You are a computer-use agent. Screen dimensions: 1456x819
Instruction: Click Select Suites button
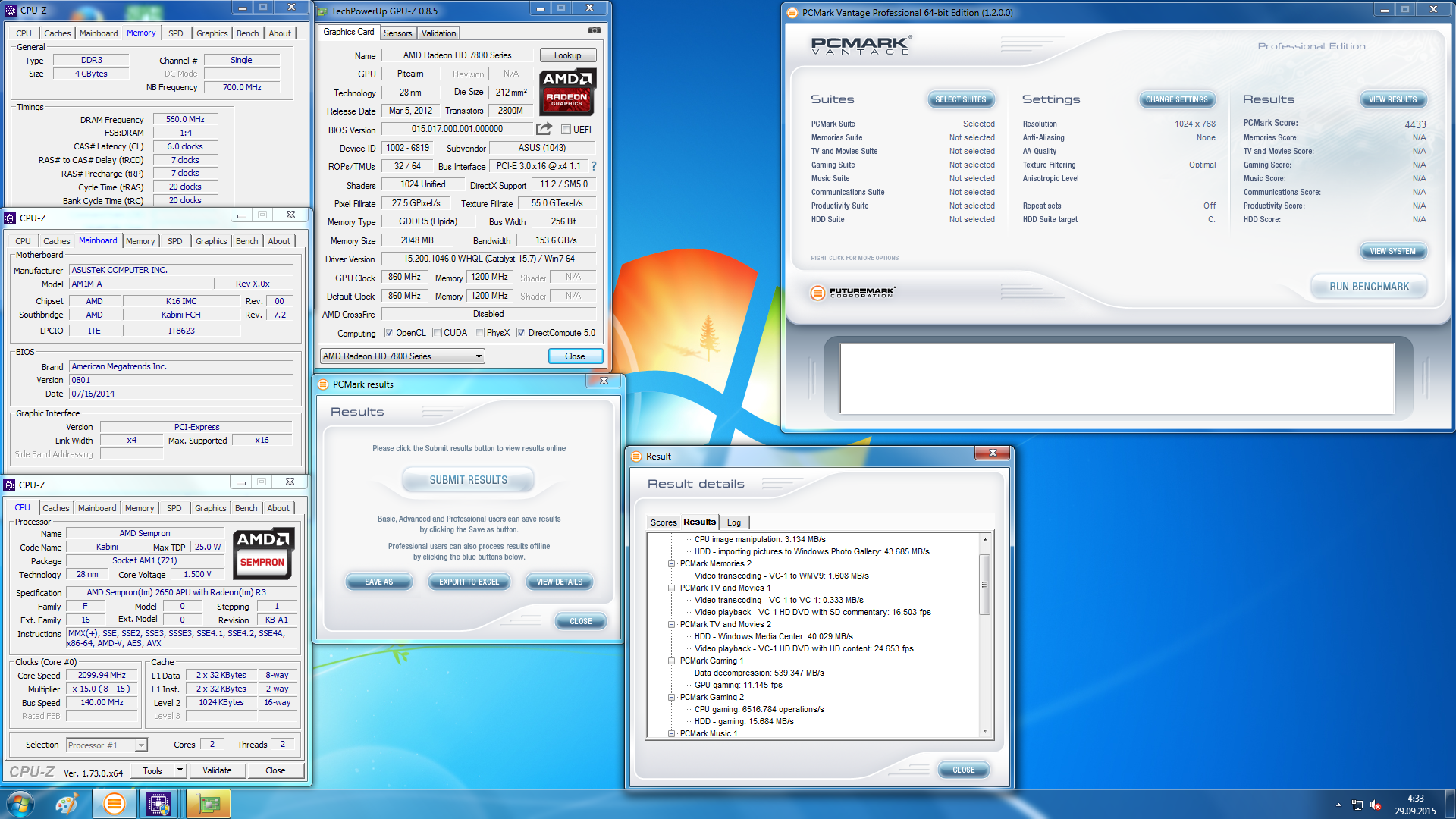point(960,99)
